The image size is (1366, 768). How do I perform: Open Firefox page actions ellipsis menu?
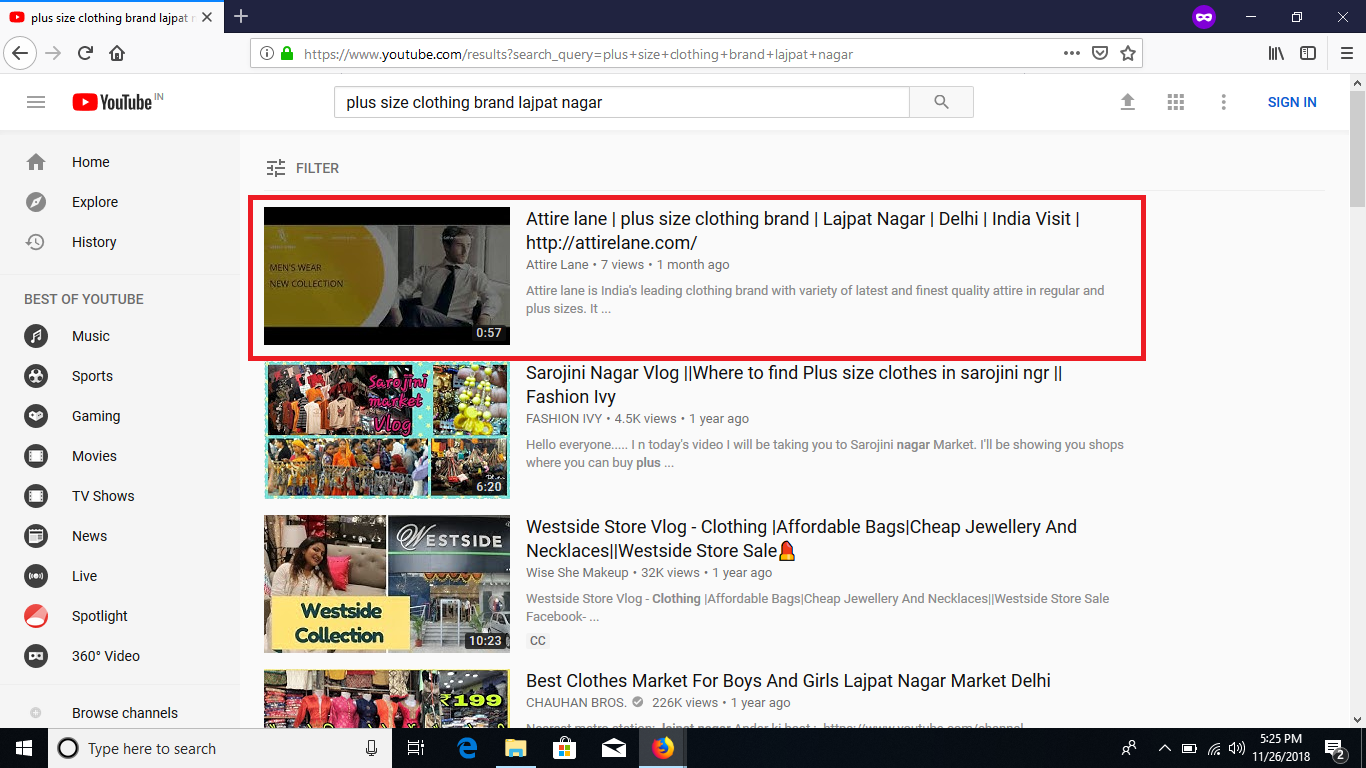pyautogui.click(x=1071, y=53)
